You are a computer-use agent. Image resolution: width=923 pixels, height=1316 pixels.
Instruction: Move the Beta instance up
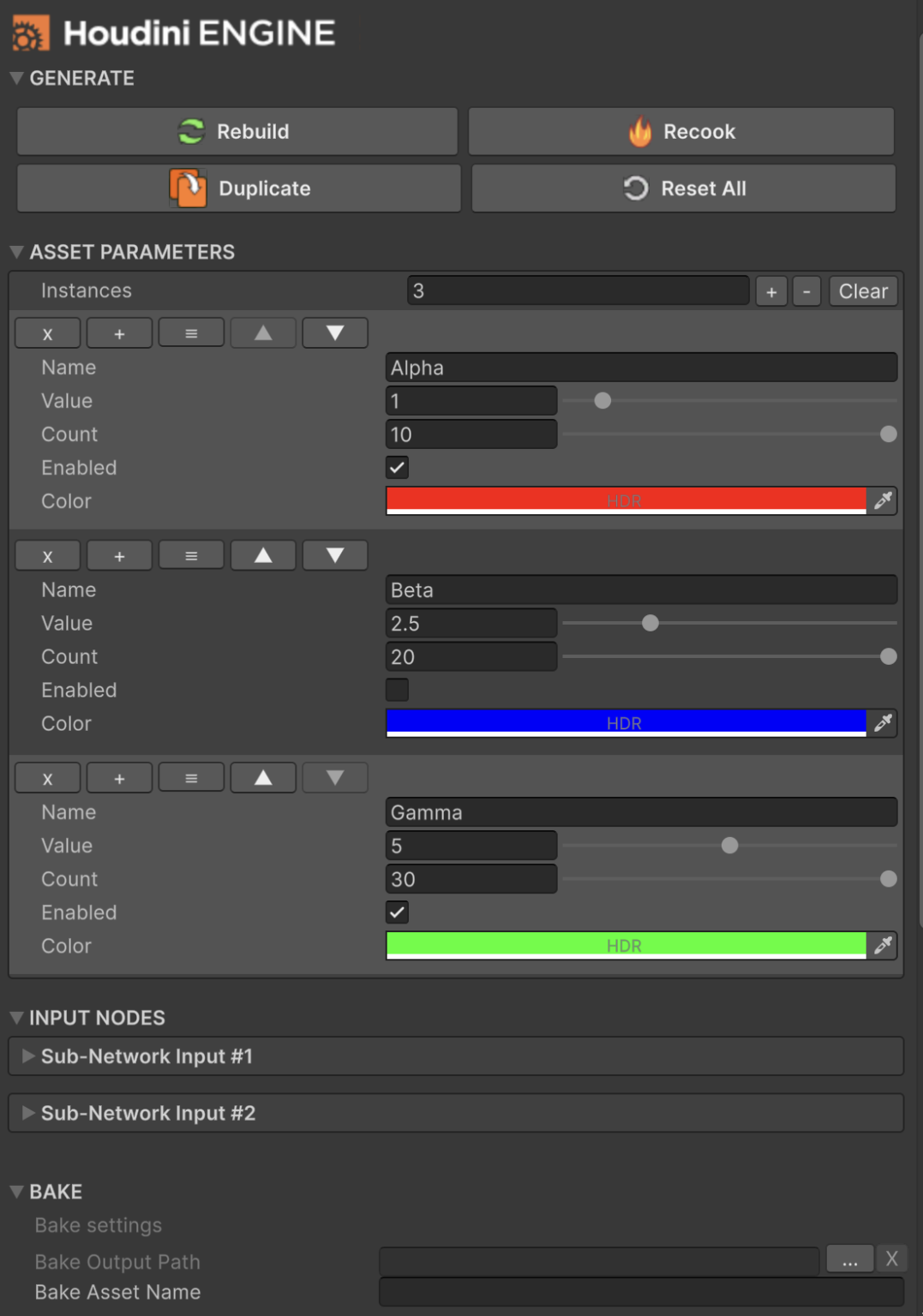click(x=263, y=556)
